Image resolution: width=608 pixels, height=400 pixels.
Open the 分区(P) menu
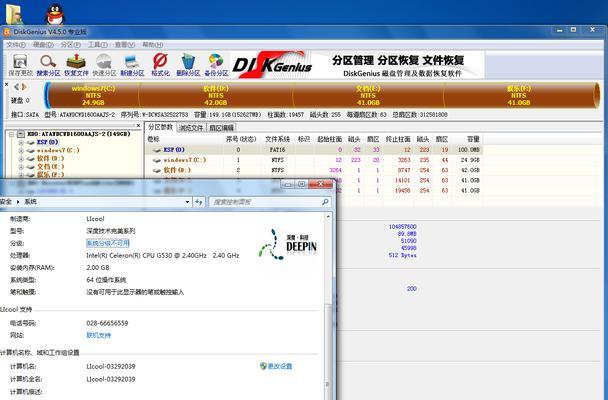(x=71, y=45)
